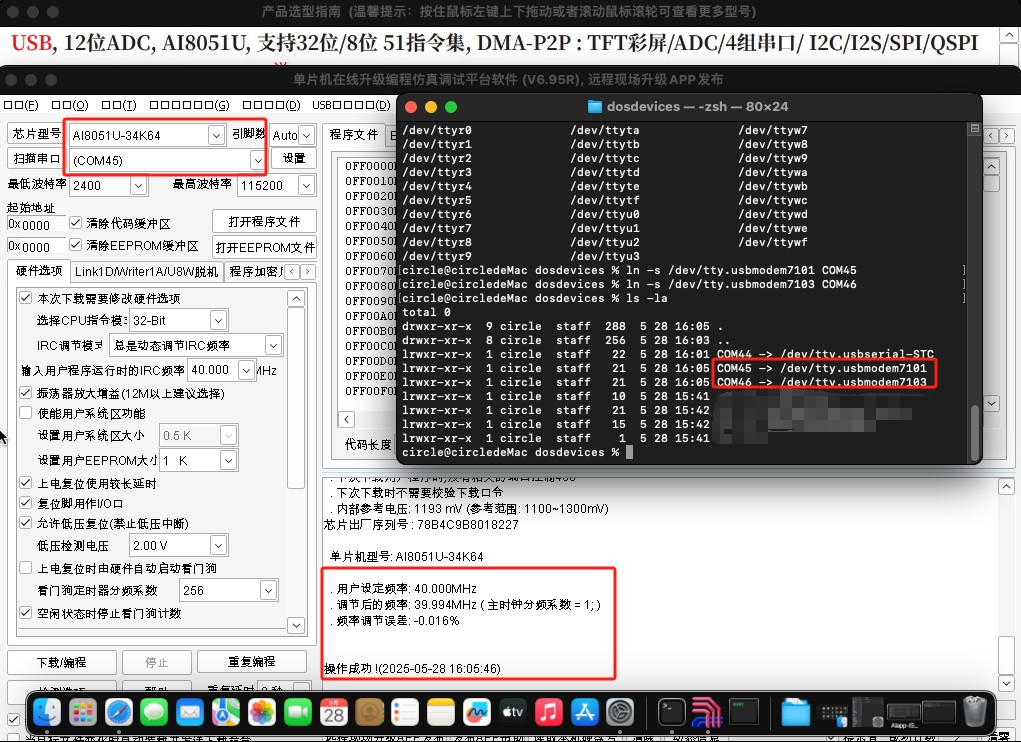
Task: Select the Link1D/Writer1A/U8W脱机 tab
Action: [146, 271]
